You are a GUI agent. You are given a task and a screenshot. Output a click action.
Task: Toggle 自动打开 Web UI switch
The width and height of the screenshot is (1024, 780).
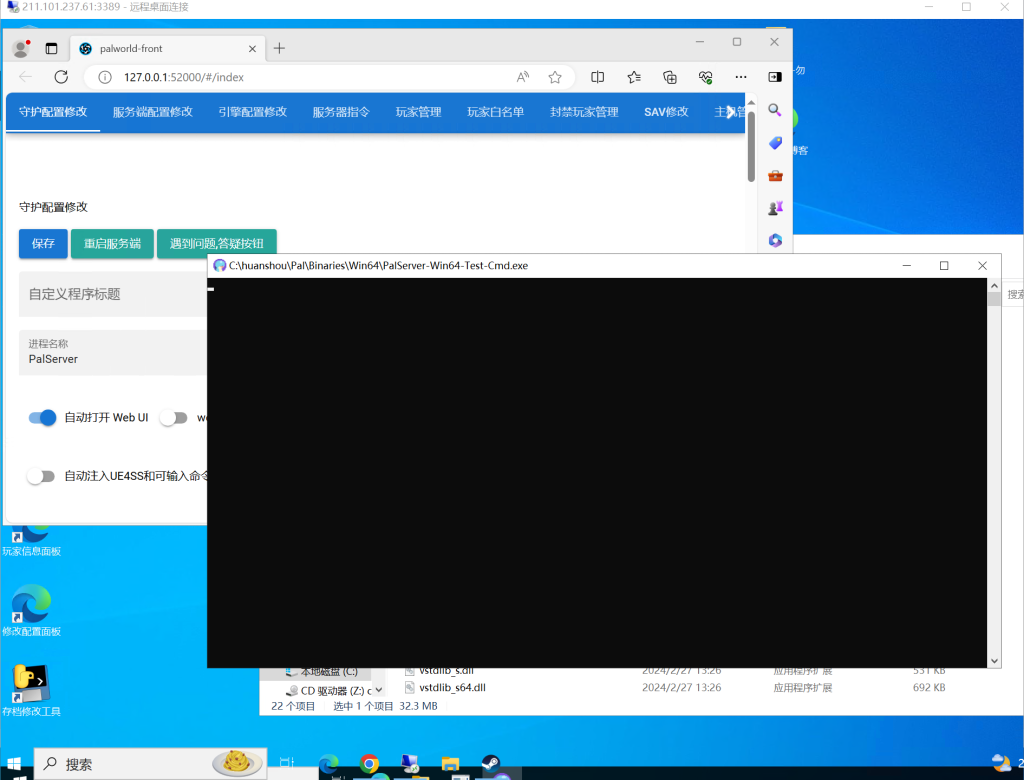[42, 417]
